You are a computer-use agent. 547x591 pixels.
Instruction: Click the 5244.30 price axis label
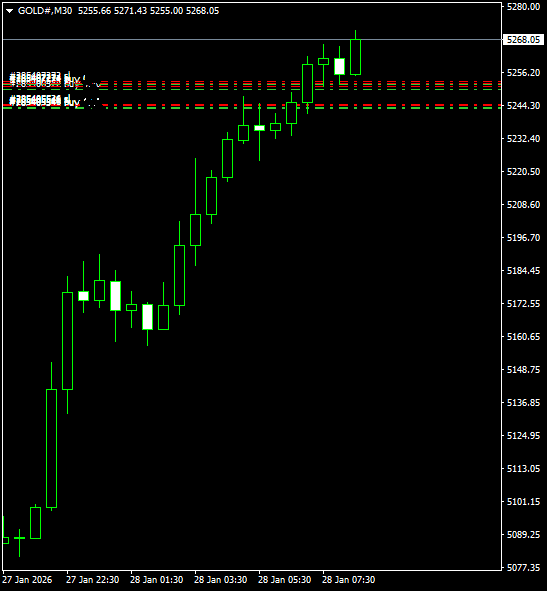[523, 106]
